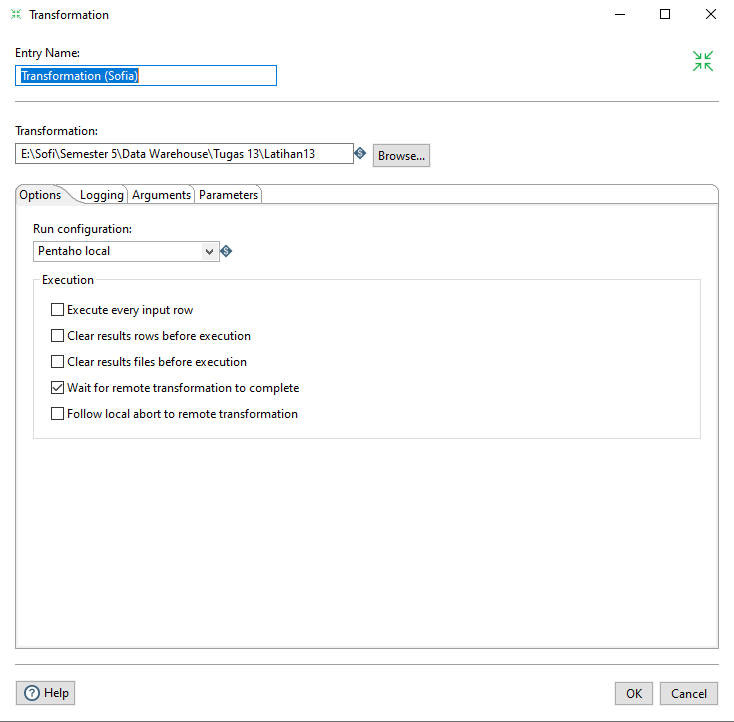Click the Cancel button

(x=689, y=693)
